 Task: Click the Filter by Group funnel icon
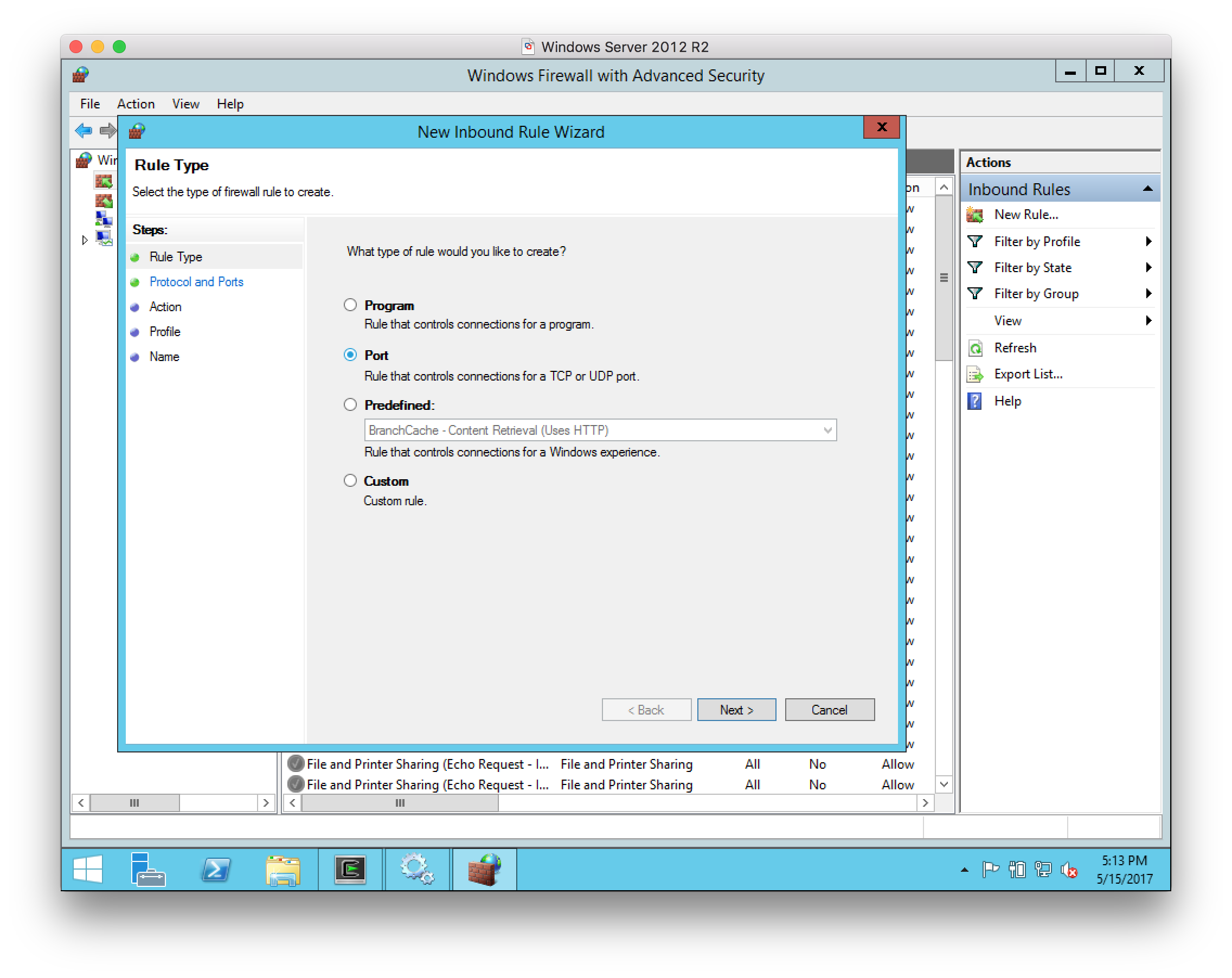point(975,294)
